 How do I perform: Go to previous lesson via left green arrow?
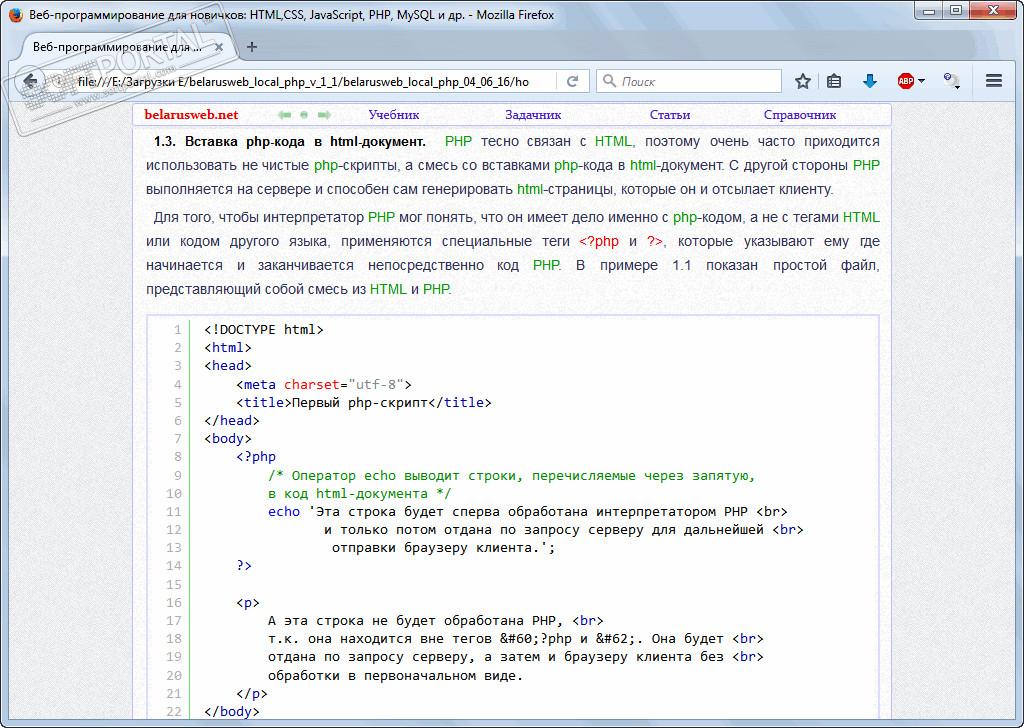(284, 115)
